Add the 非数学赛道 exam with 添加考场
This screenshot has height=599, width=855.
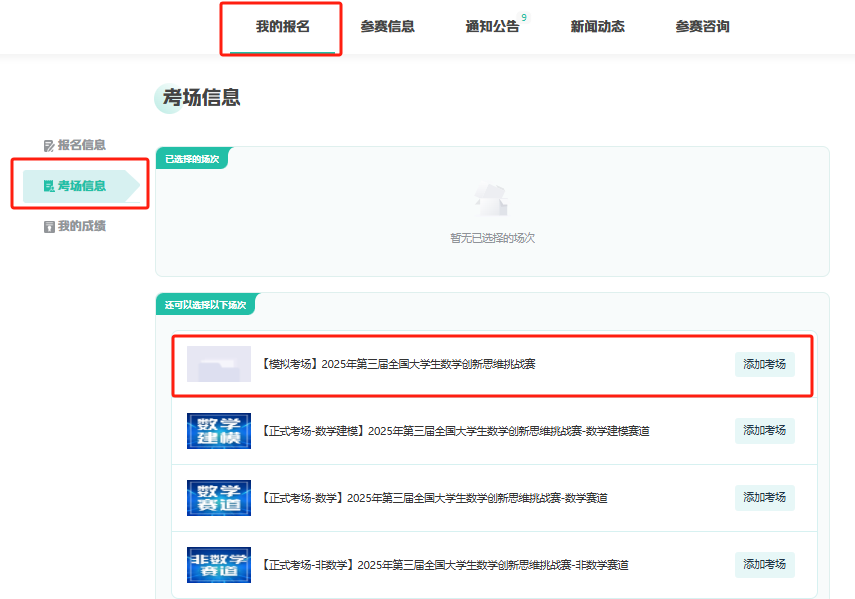point(764,565)
